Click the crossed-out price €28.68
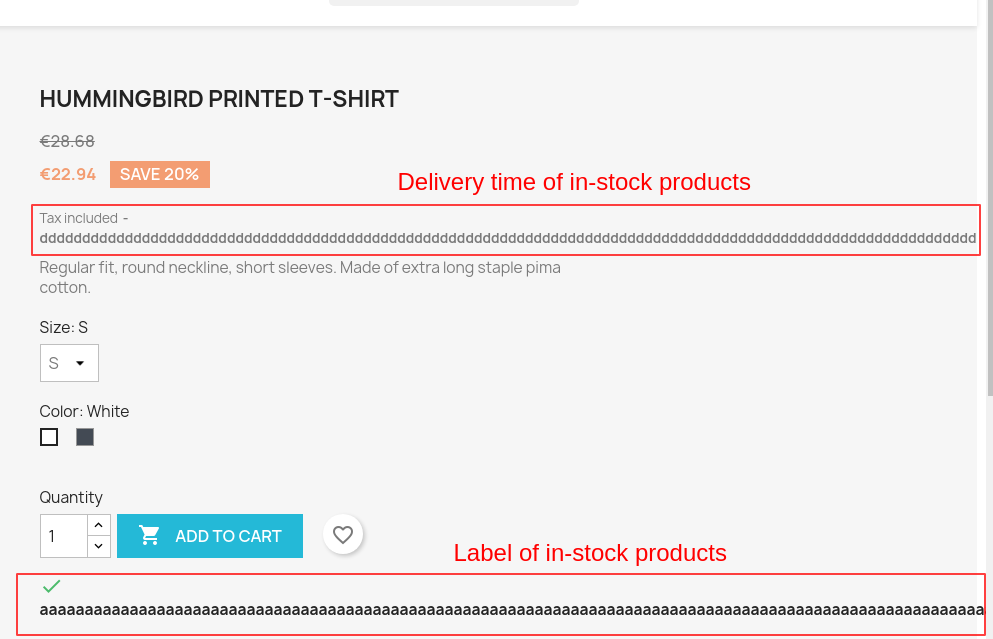Image resolution: width=993 pixels, height=639 pixels. [x=66, y=141]
